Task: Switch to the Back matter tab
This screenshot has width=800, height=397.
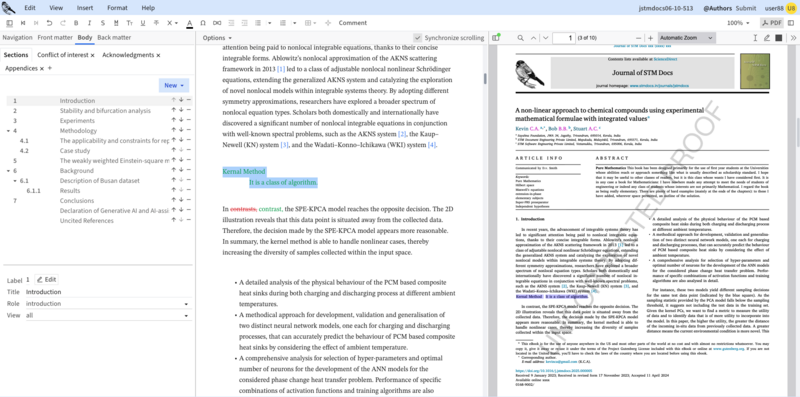Action: pyautogui.click(x=114, y=37)
